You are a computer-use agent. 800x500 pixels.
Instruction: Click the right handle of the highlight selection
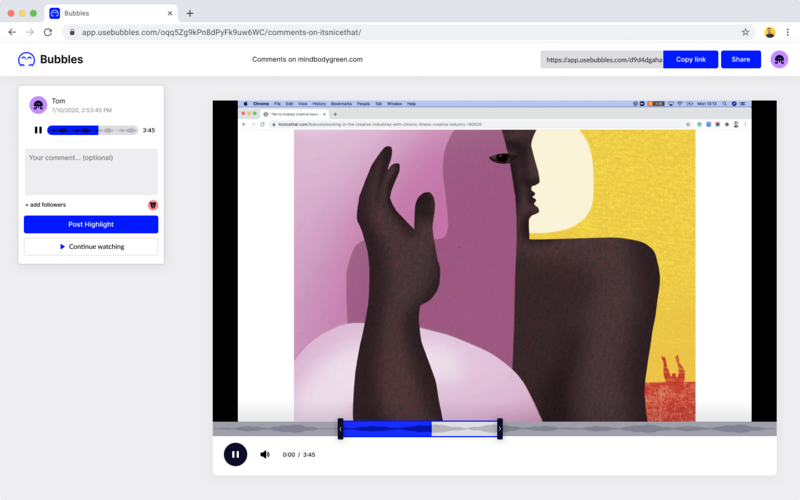click(499, 429)
